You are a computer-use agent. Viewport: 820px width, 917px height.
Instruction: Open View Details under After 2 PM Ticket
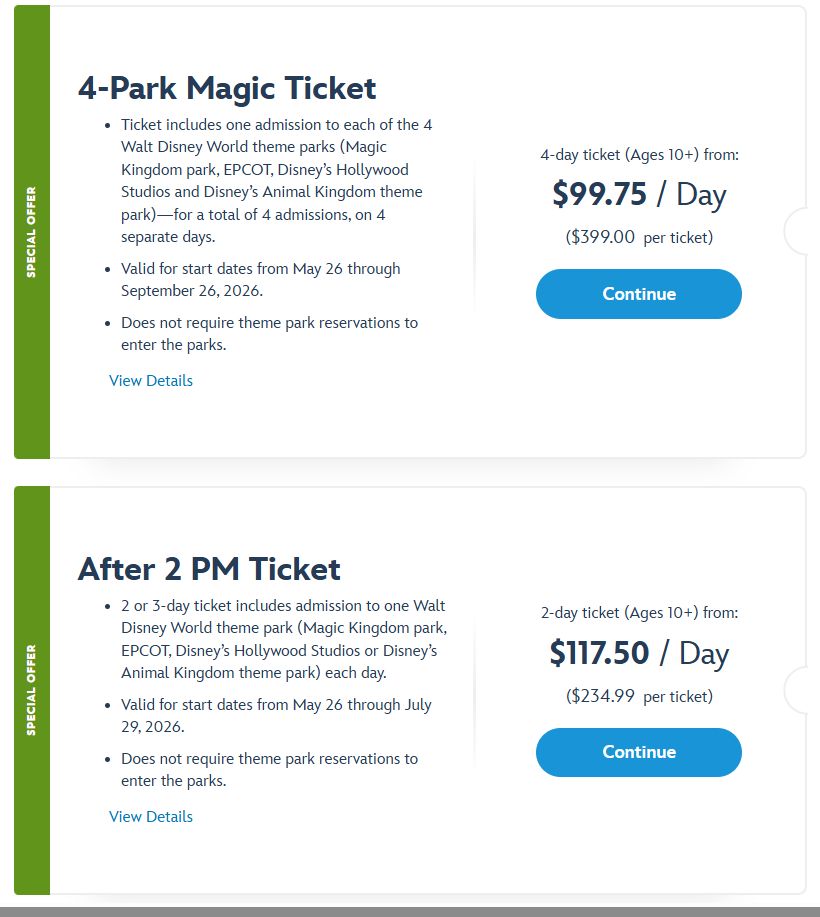click(151, 817)
